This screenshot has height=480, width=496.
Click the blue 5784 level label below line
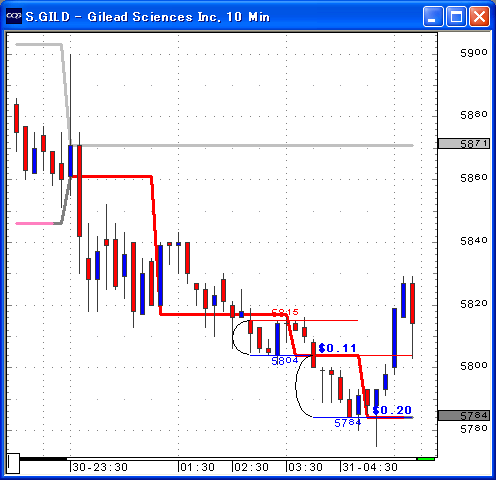click(348, 423)
